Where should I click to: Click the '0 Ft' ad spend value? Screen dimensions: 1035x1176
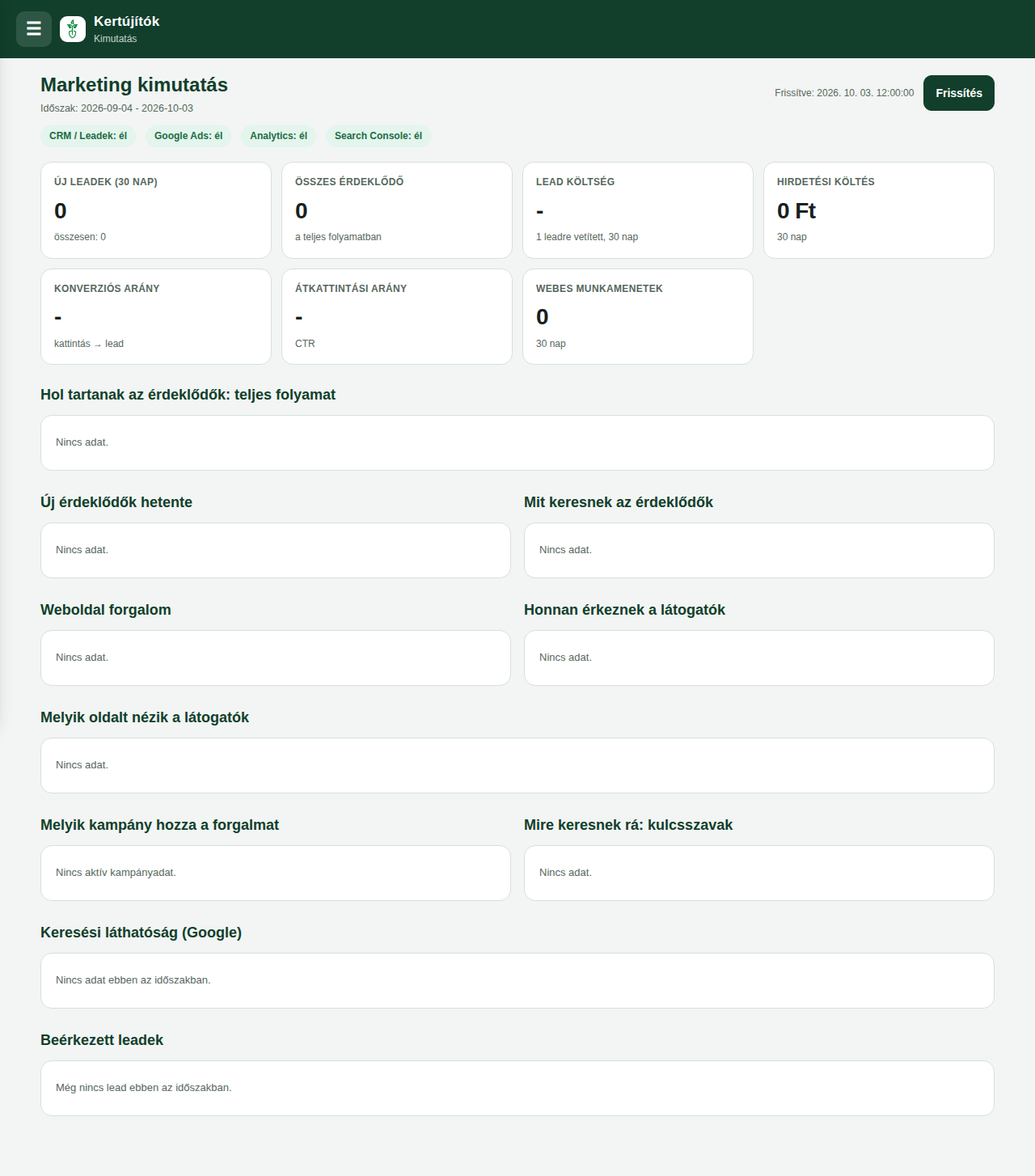pos(796,211)
